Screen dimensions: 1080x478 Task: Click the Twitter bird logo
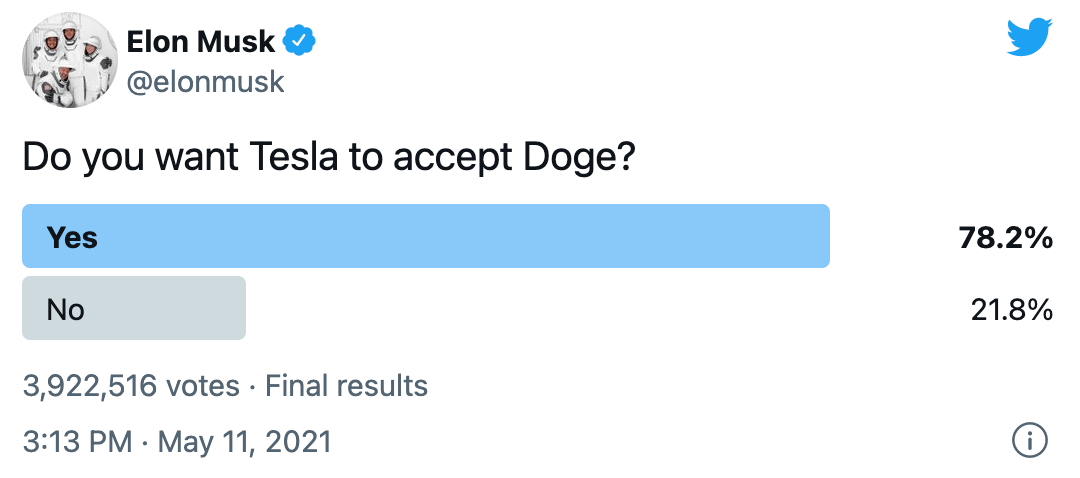tap(1029, 39)
